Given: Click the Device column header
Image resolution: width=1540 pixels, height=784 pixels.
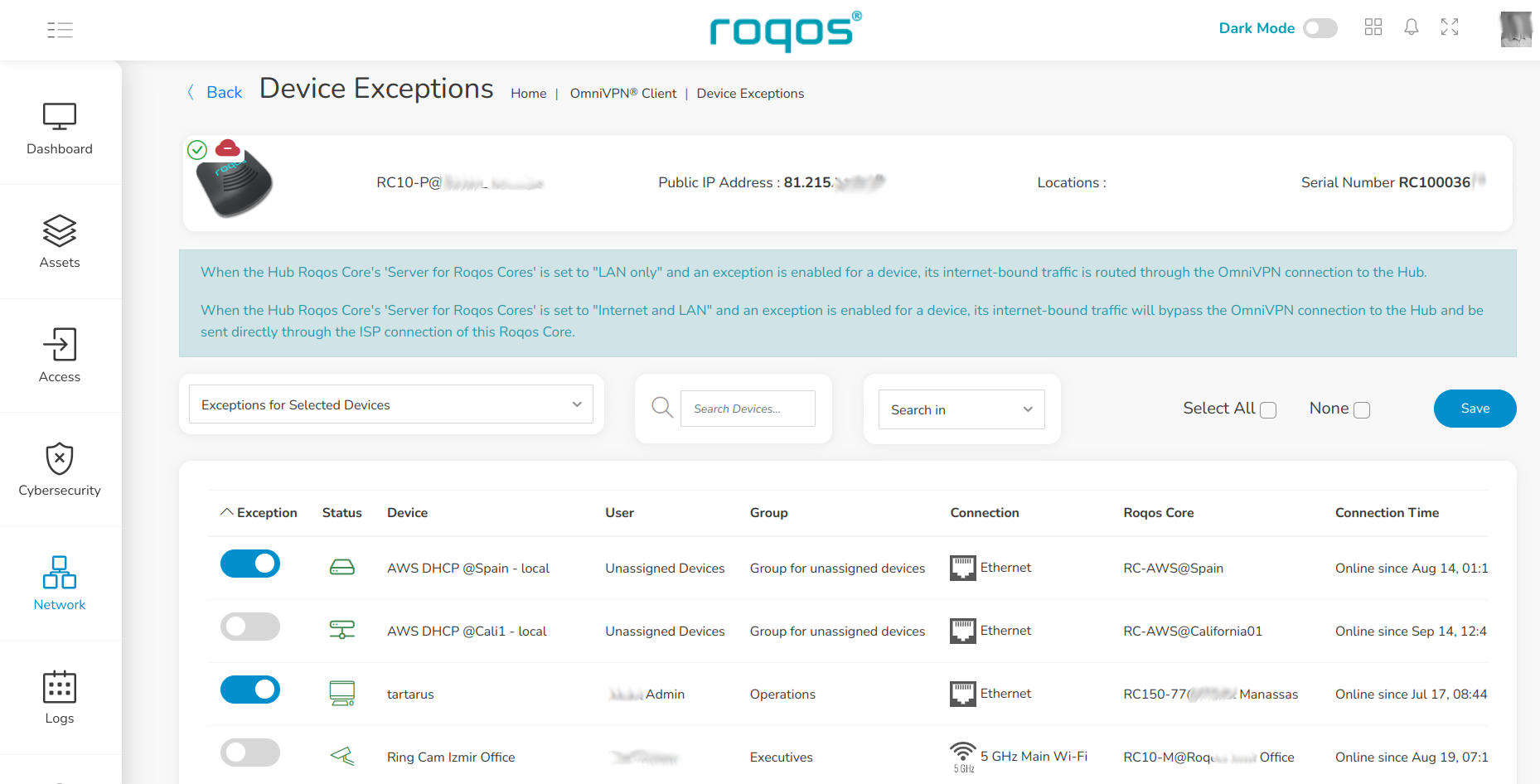Looking at the screenshot, I should [x=408, y=513].
